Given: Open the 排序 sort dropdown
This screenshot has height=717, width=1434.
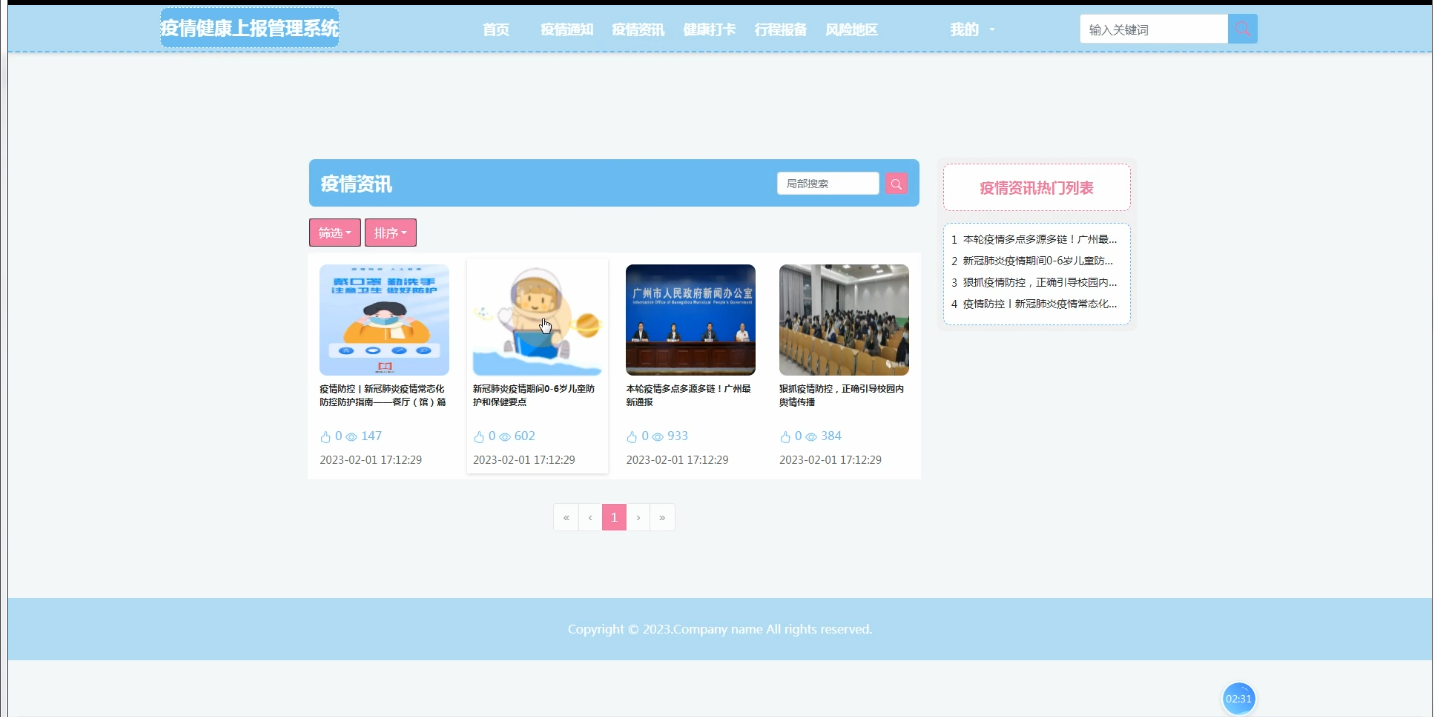Looking at the screenshot, I should [390, 232].
